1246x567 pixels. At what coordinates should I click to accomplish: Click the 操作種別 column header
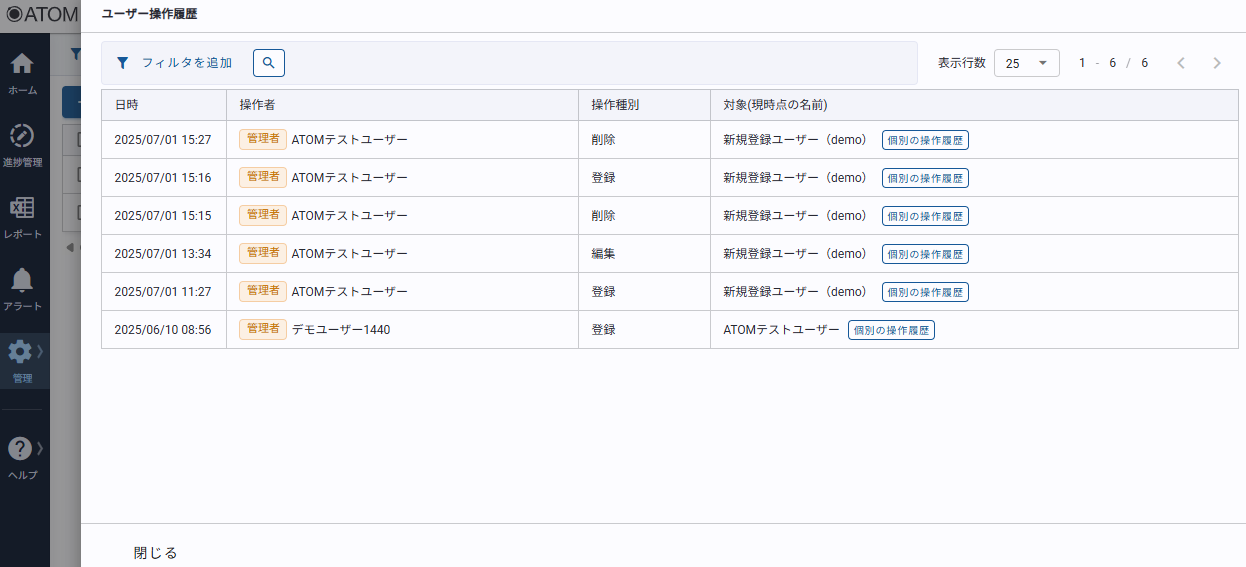point(615,105)
